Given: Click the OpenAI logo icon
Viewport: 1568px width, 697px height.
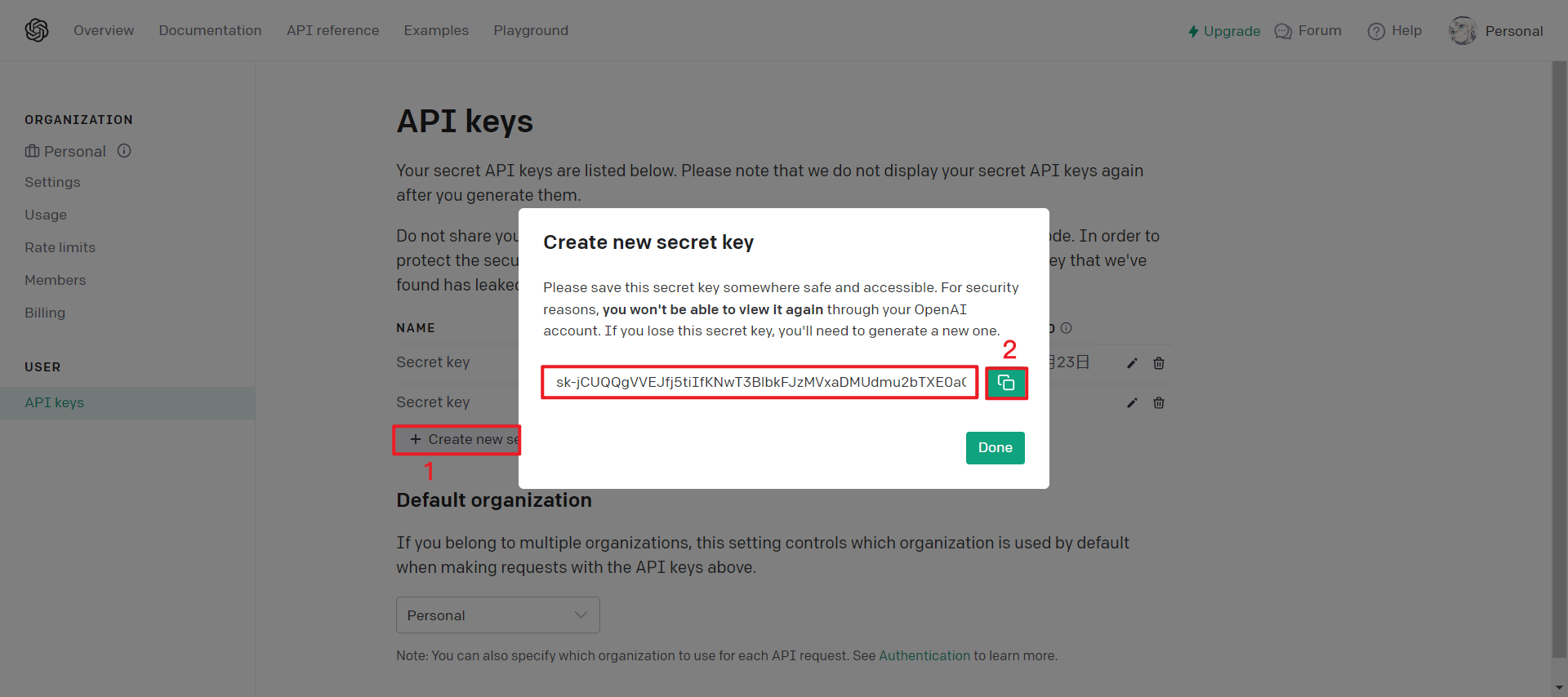Looking at the screenshot, I should [x=37, y=30].
